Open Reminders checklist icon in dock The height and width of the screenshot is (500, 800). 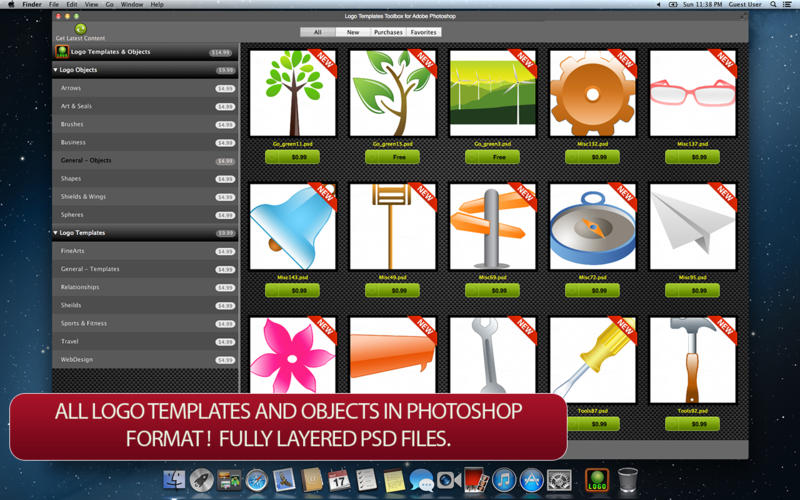tap(366, 480)
